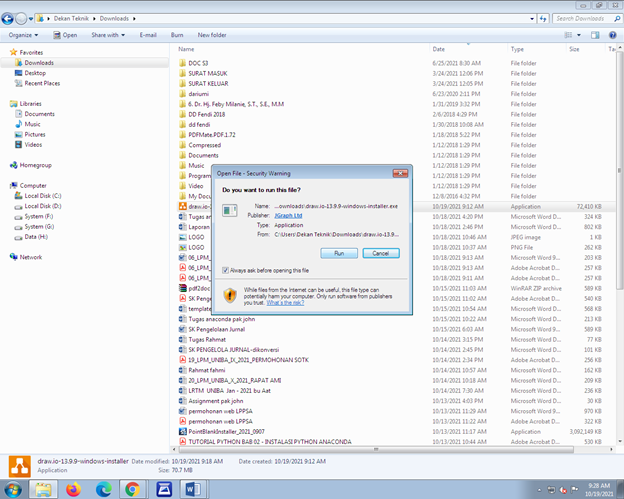Select the SURAT MASUK folder icon

click(183, 73)
